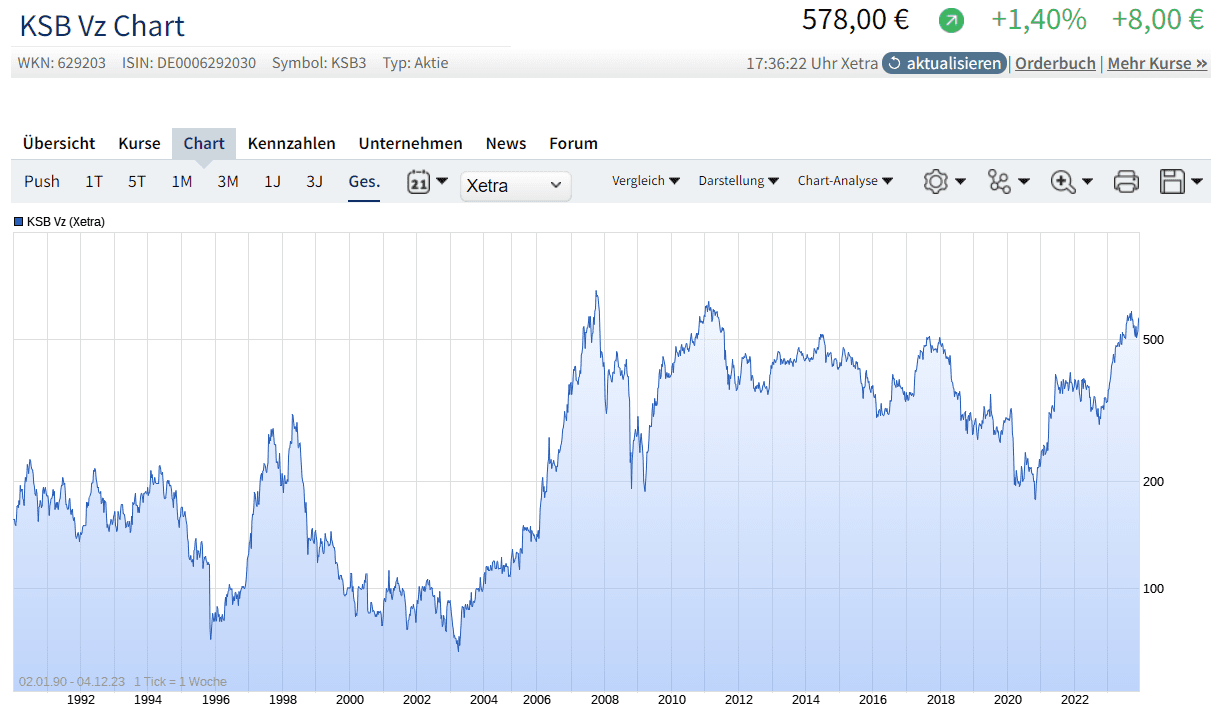Viewport: 1217px width, 714px height.
Task: Click the Typ: Aktie text
Action: click(x=415, y=63)
